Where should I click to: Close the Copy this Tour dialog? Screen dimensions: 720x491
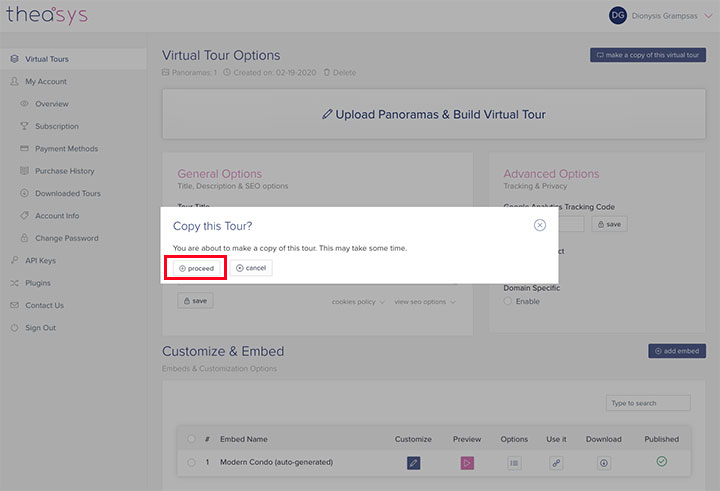point(540,225)
